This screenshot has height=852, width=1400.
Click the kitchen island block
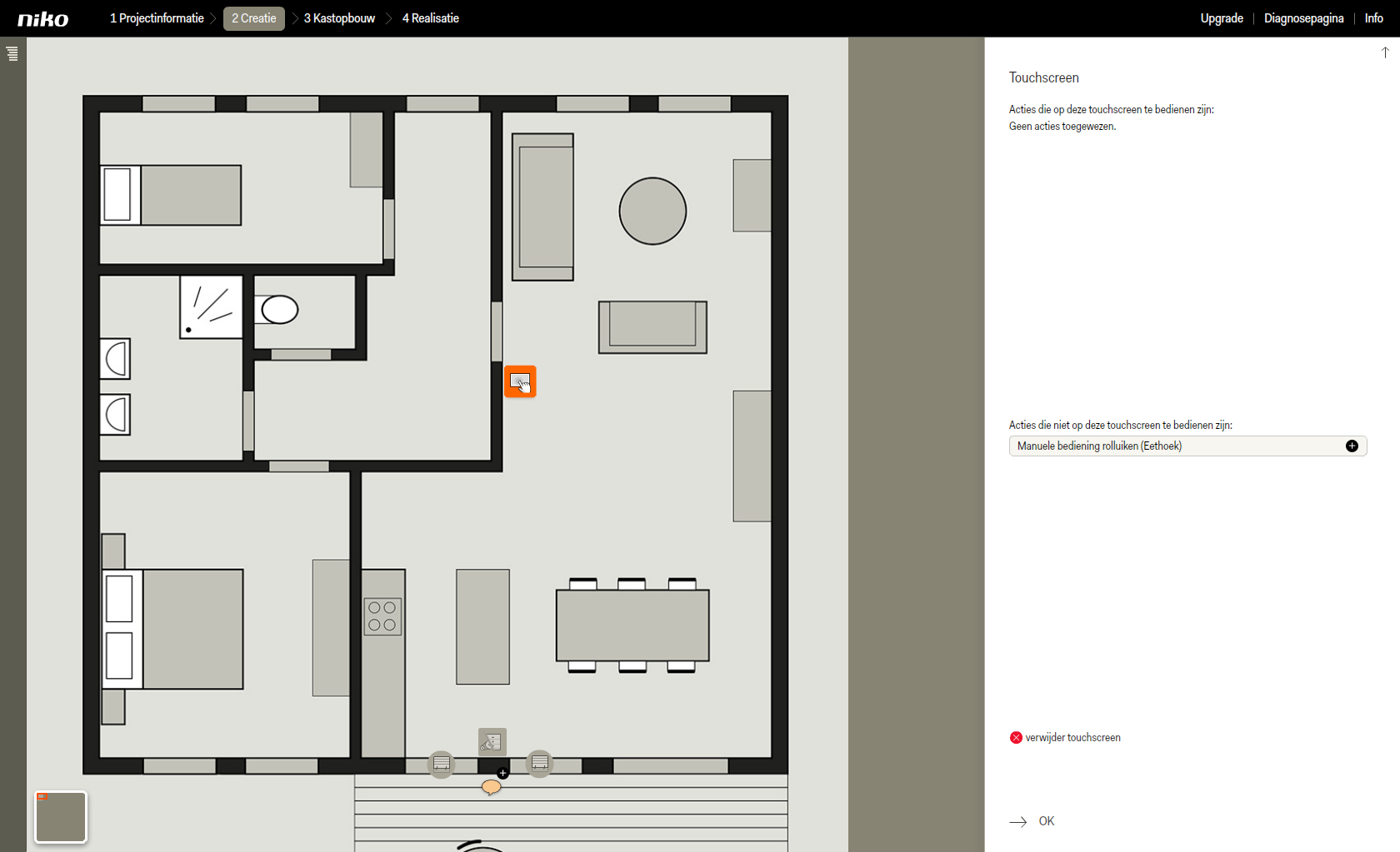[482, 627]
